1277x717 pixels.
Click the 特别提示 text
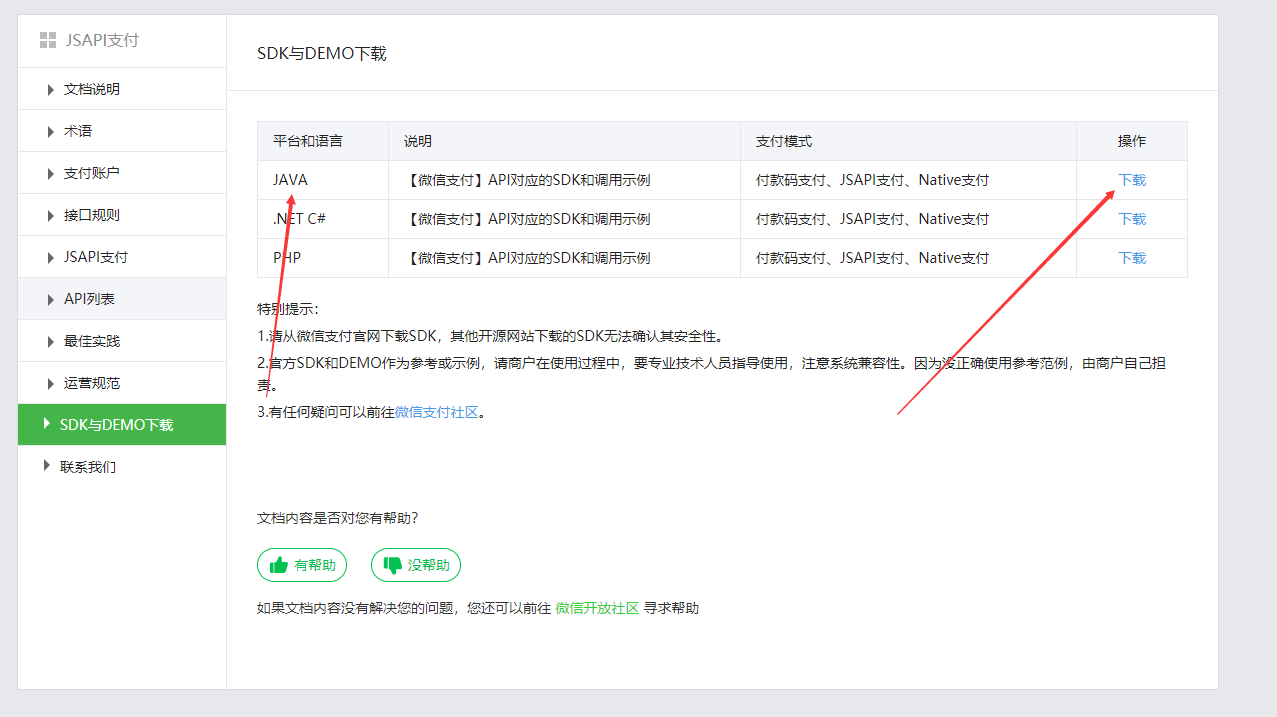pos(288,309)
